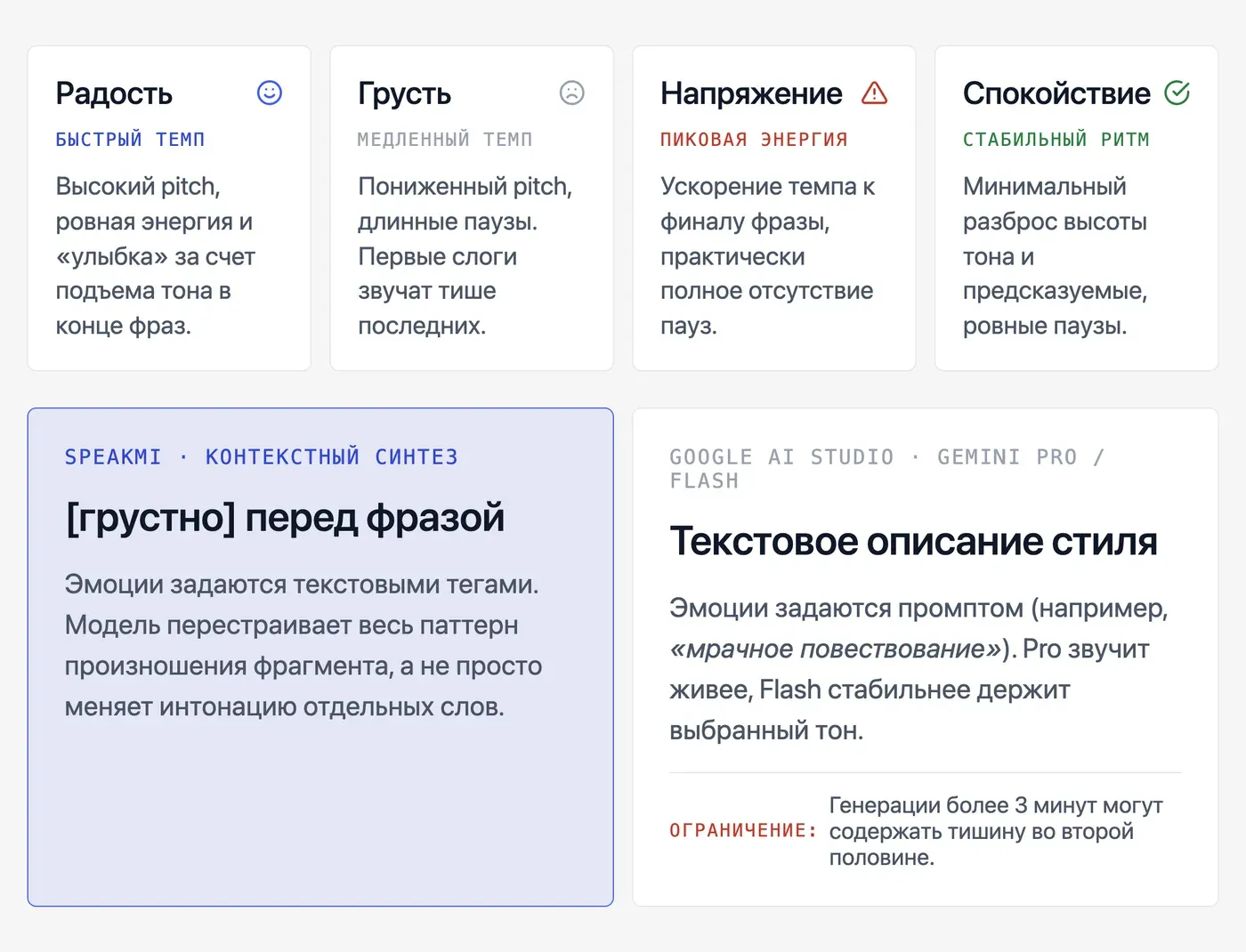
Task: Click the description starting Пониженный pitch
Action: click(x=465, y=256)
